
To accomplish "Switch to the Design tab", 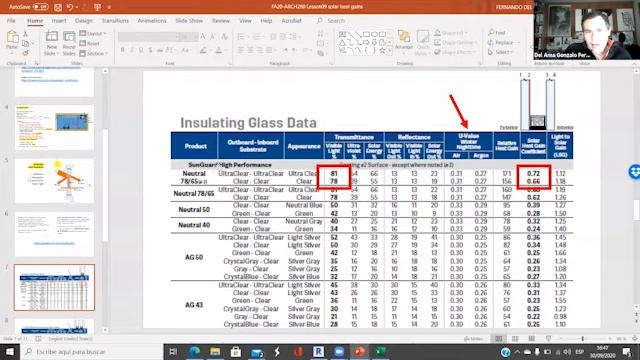I will click(x=84, y=20).
